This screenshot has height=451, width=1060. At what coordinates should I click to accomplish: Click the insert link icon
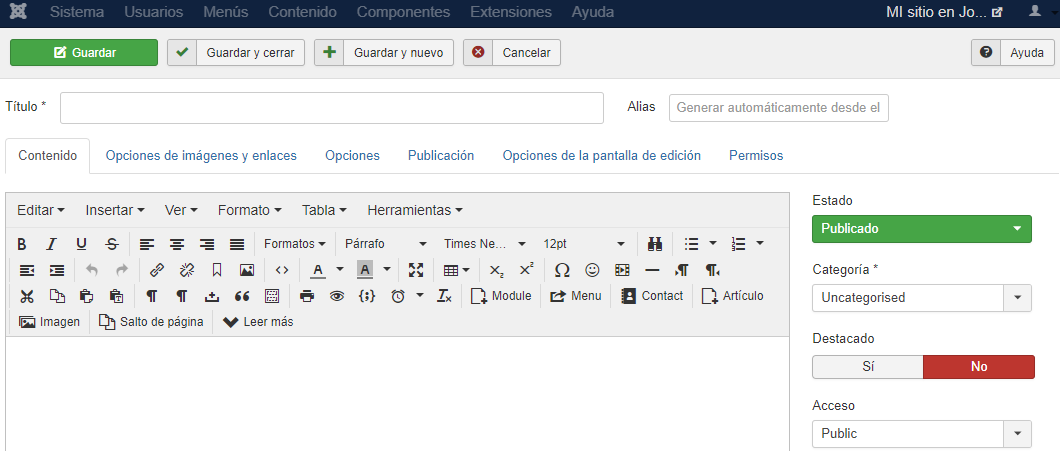click(156, 270)
